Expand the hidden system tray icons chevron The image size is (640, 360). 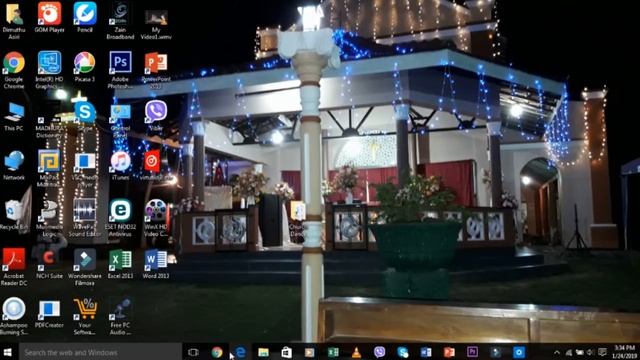[557, 352]
